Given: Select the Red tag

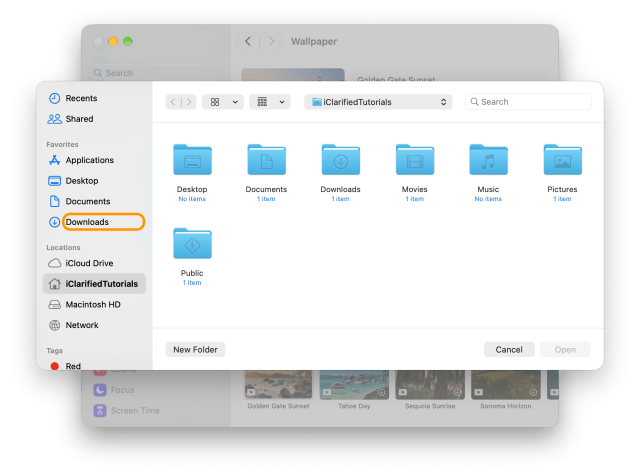Looking at the screenshot, I should click(66, 366).
